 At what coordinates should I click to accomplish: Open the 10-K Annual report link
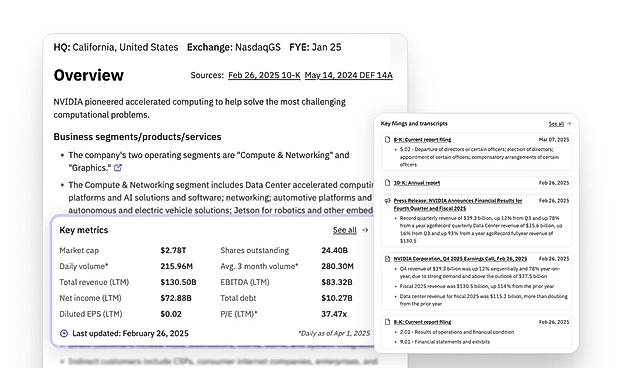(417, 183)
